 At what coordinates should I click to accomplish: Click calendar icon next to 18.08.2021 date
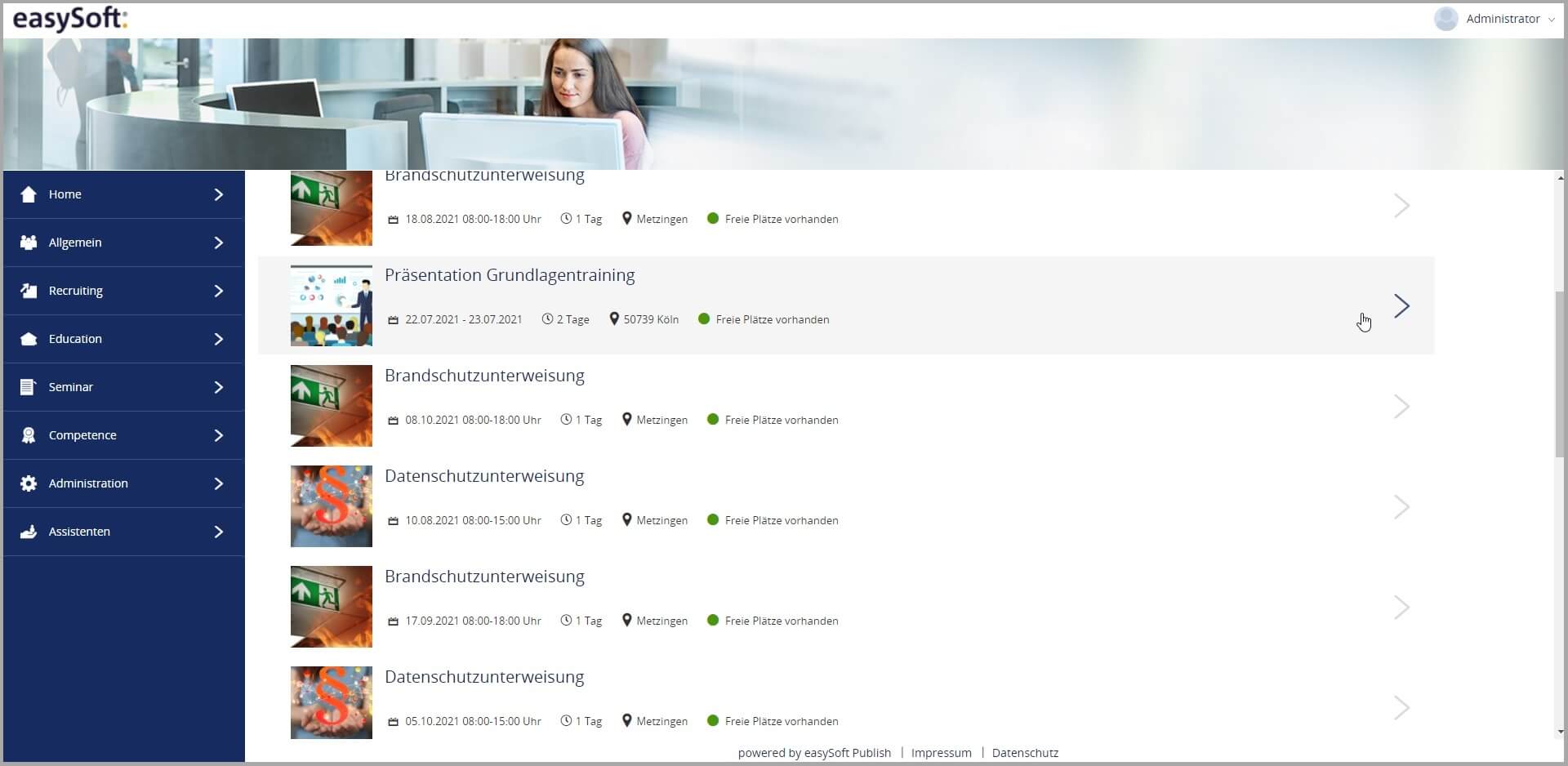pos(393,220)
